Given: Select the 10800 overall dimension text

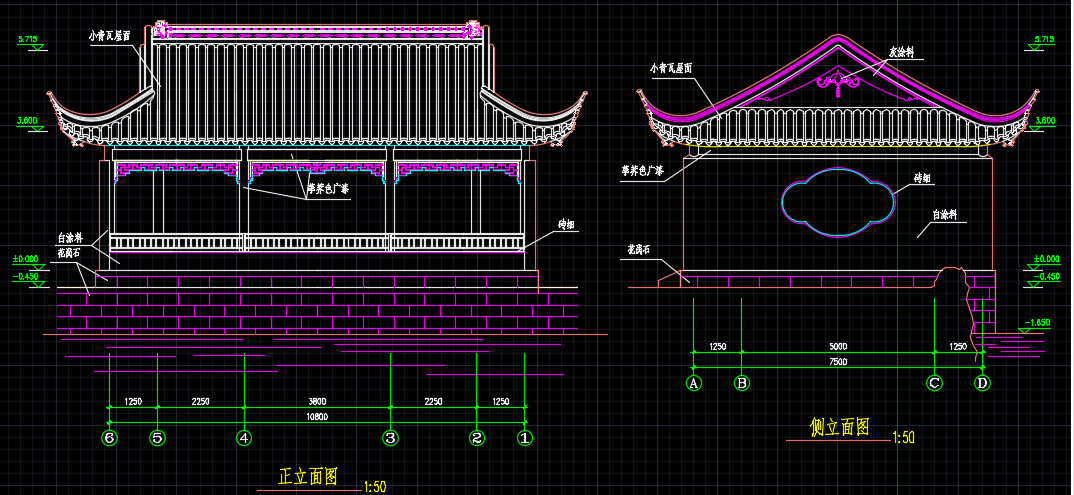Looking at the screenshot, I should pyautogui.click(x=316, y=416).
